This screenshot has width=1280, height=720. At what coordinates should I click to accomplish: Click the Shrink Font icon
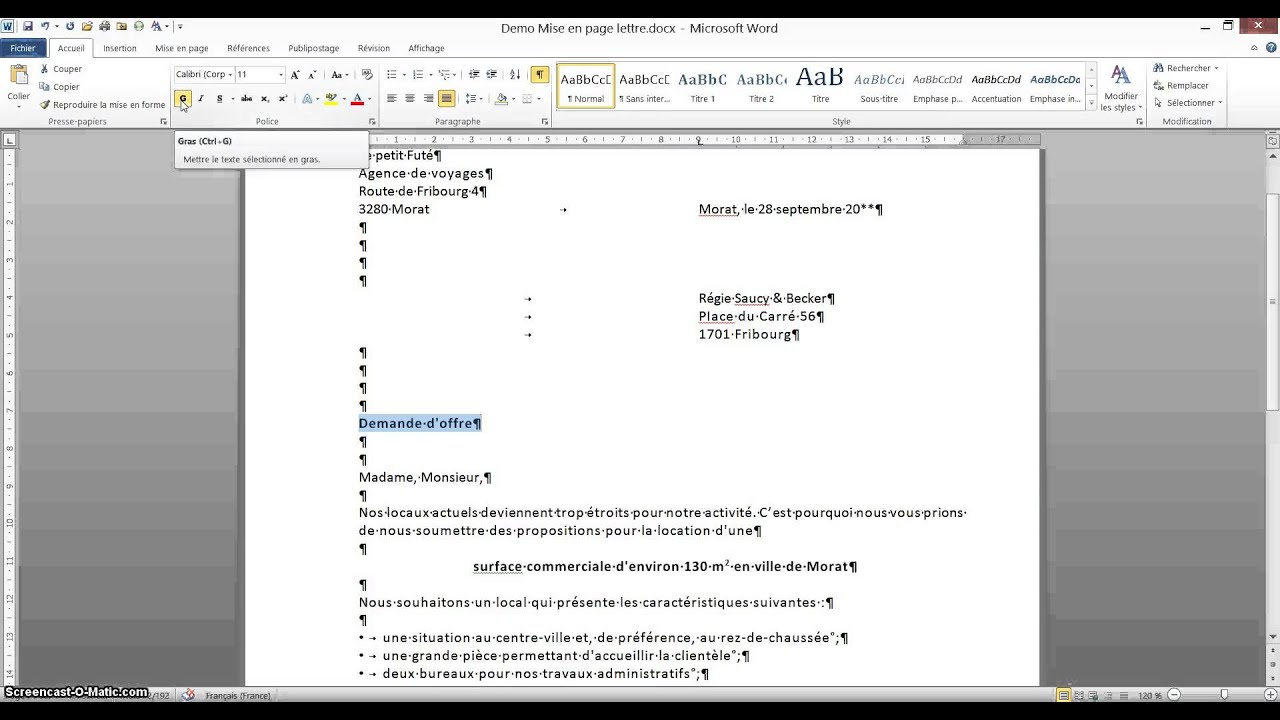click(312, 75)
